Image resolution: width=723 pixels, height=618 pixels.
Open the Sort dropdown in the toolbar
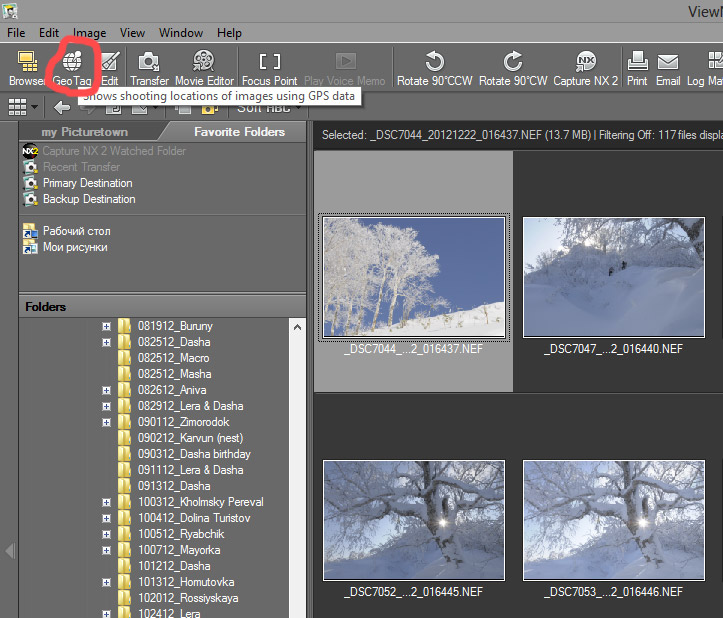click(269, 108)
